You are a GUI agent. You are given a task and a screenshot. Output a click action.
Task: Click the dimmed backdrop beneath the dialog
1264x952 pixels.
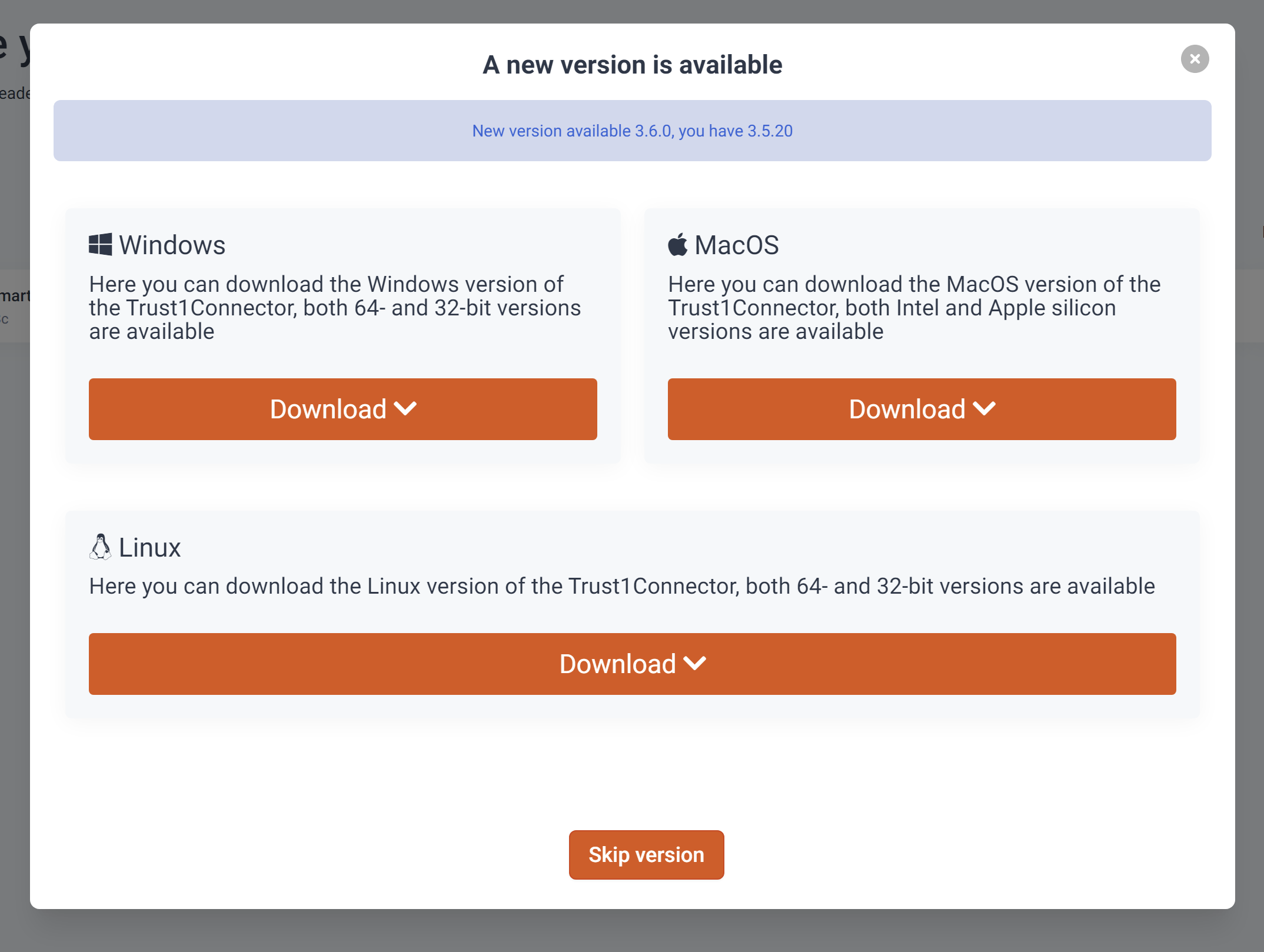click(632, 933)
